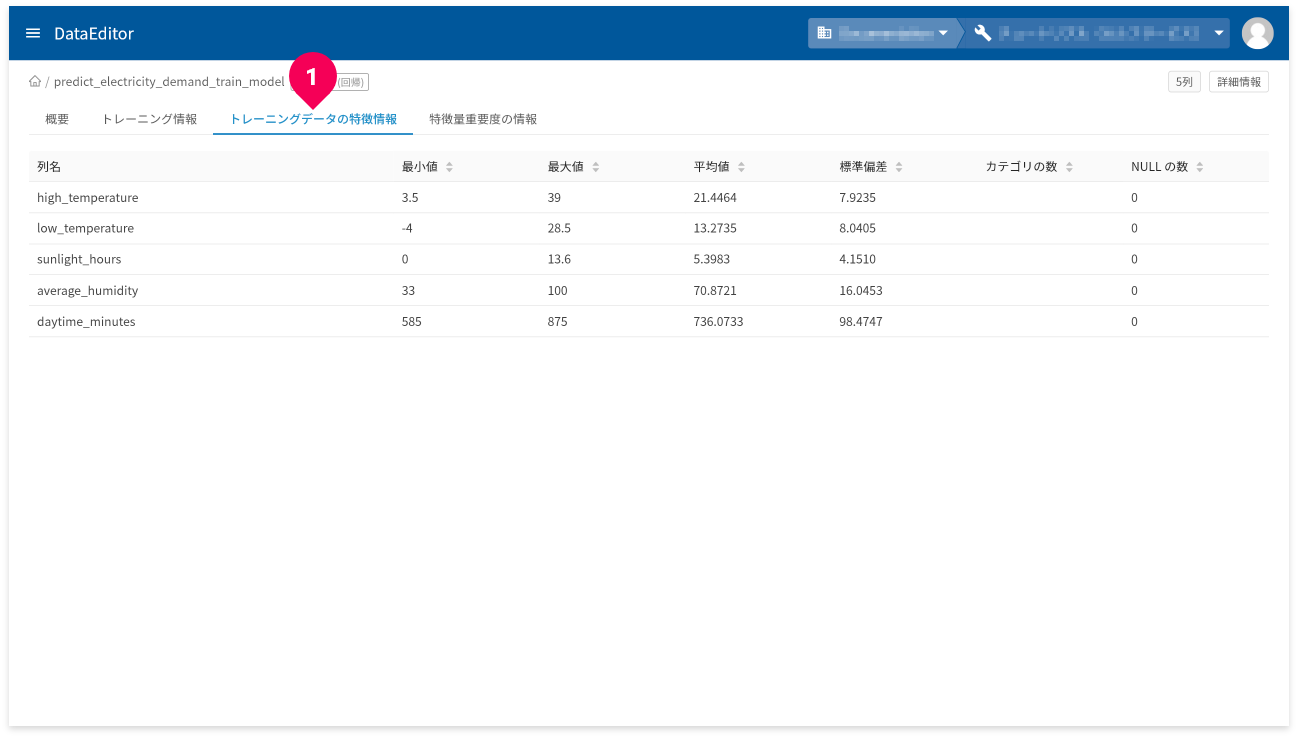Screen dimensions: 1298x738
Task: Click the 5列 badge
Action: pyautogui.click(x=1184, y=82)
